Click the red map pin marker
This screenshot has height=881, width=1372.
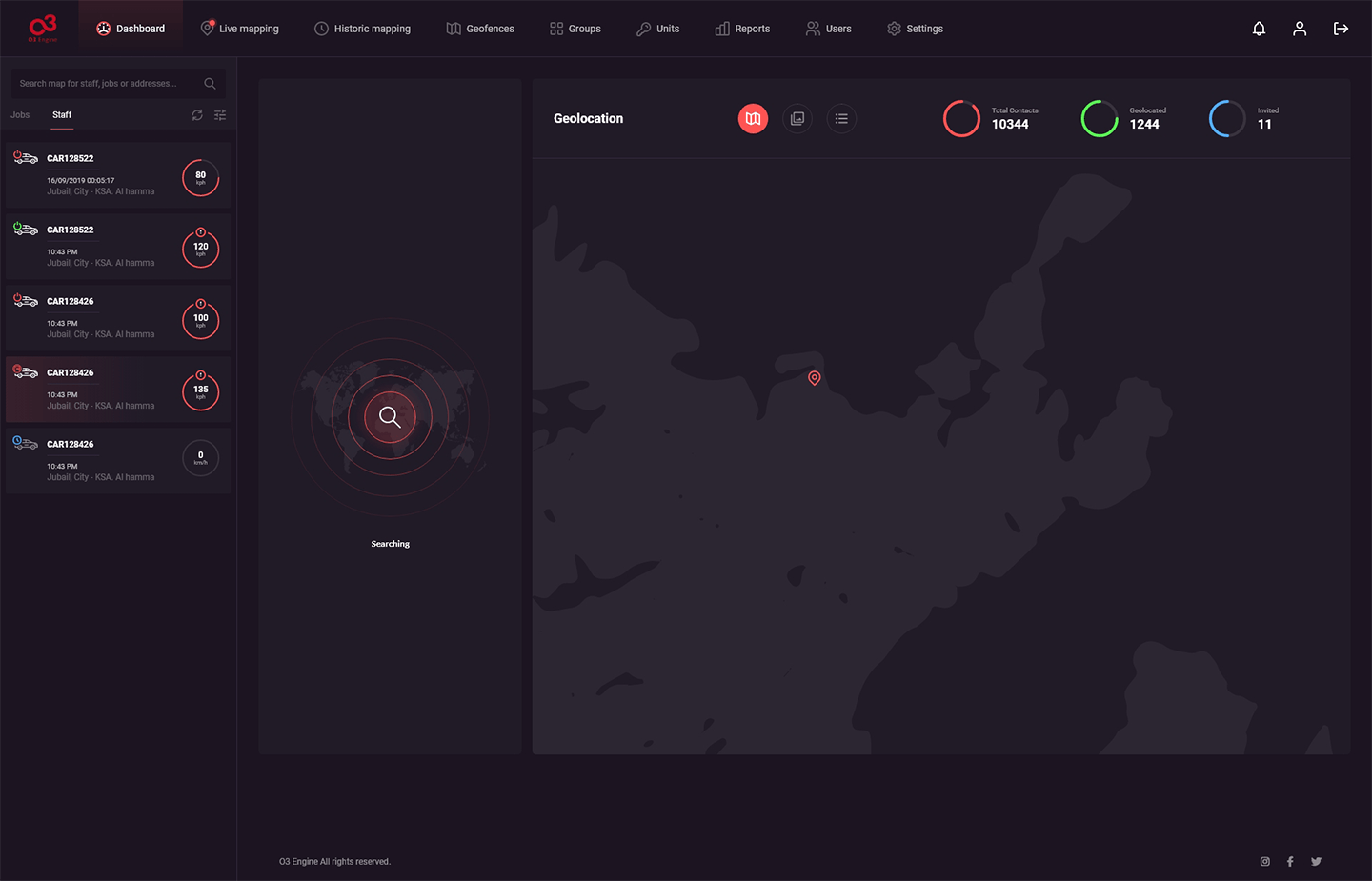pyautogui.click(x=814, y=378)
